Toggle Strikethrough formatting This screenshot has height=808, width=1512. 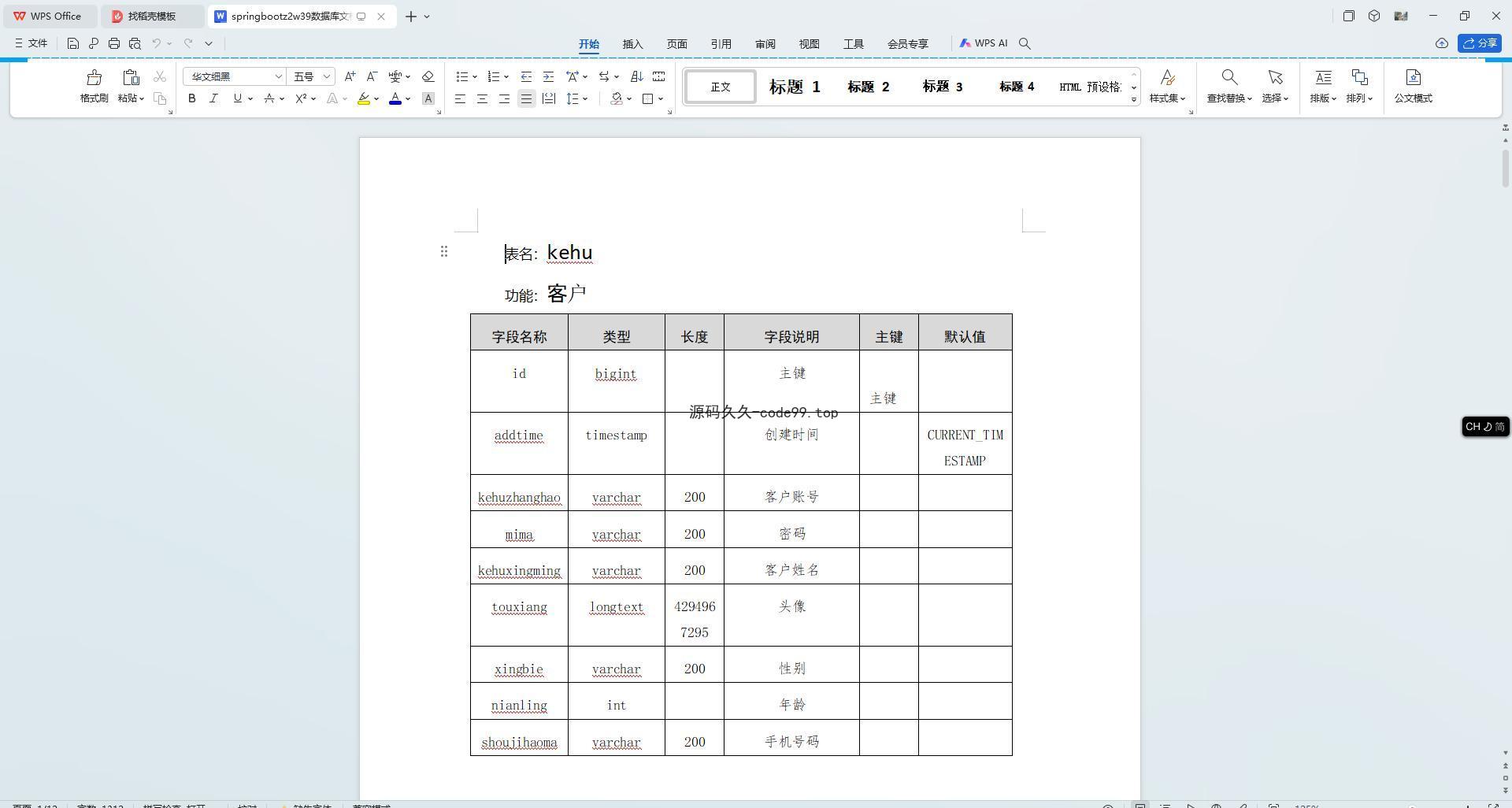[269, 98]
